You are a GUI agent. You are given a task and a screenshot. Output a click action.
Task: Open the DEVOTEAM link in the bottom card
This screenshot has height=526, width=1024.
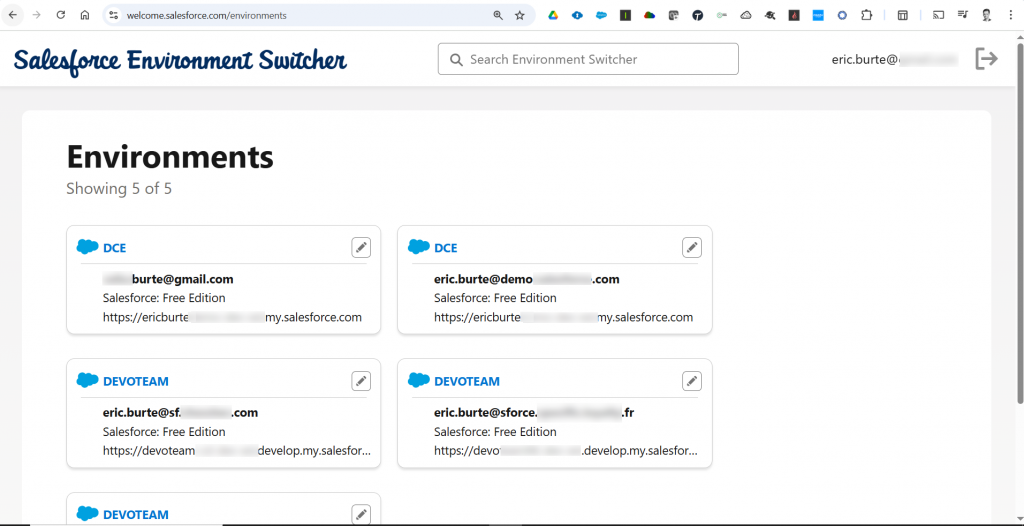point(136,514)
